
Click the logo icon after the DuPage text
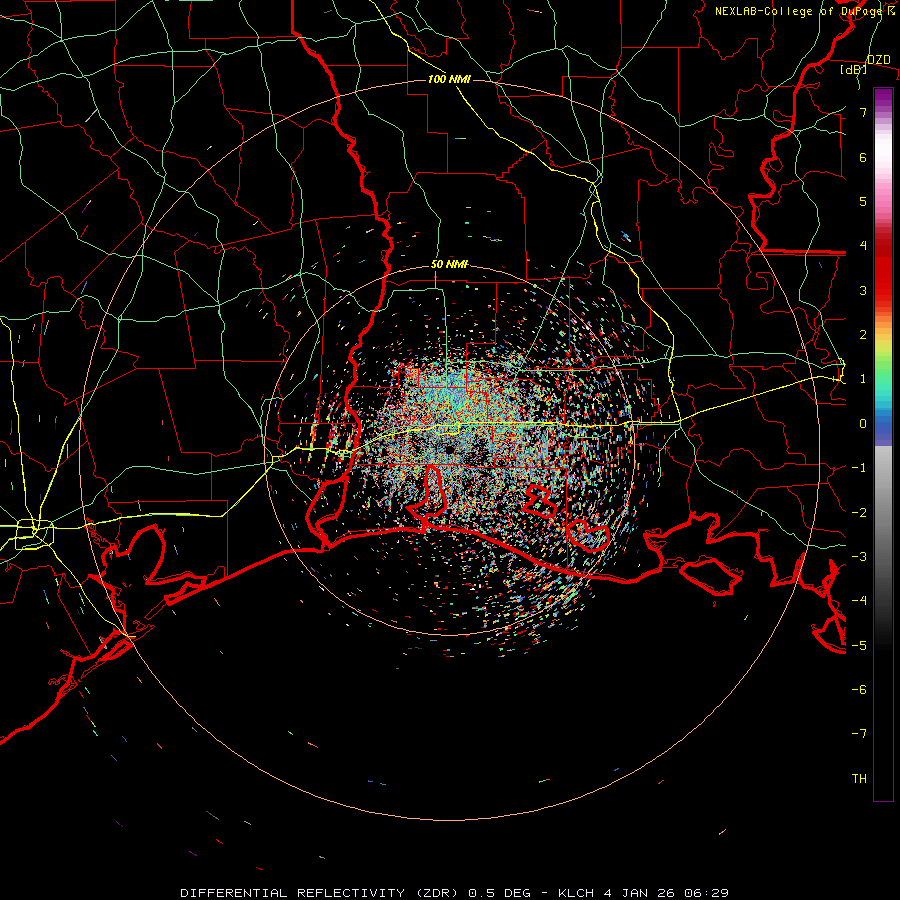[891, 10]
